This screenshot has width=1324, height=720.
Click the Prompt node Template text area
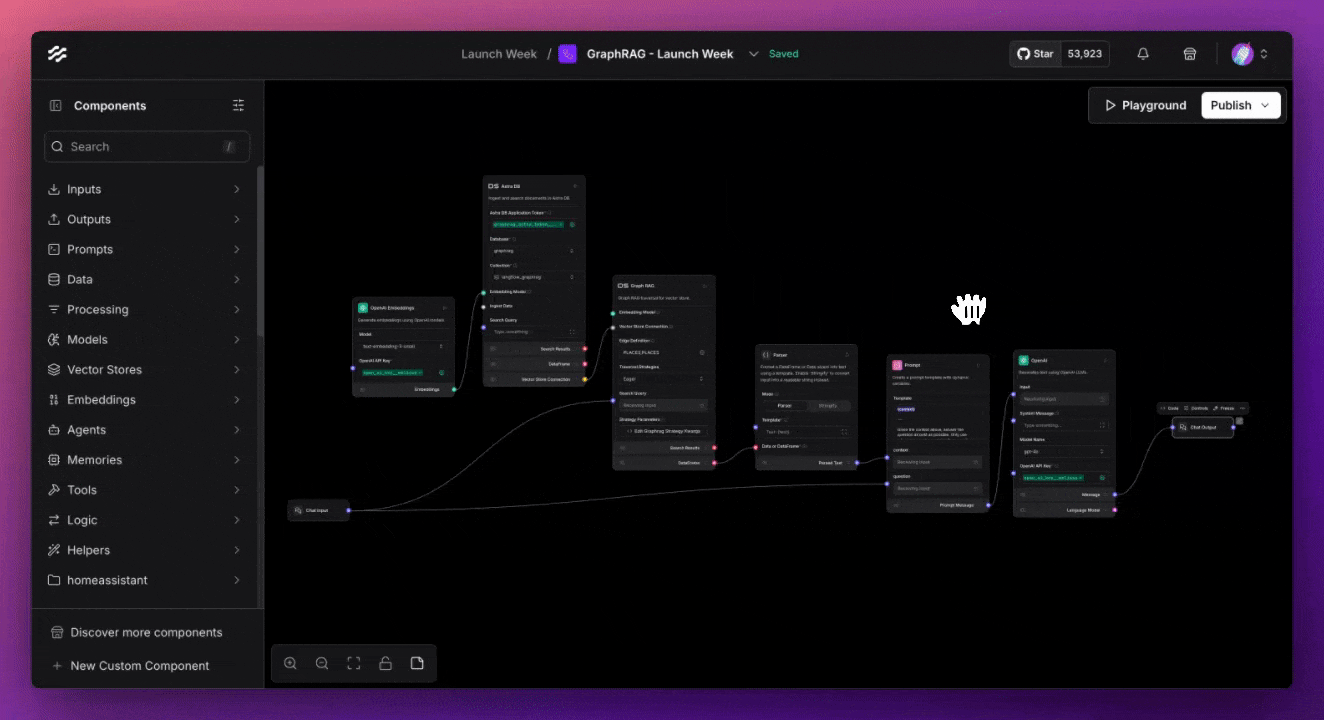pos(936,420)
